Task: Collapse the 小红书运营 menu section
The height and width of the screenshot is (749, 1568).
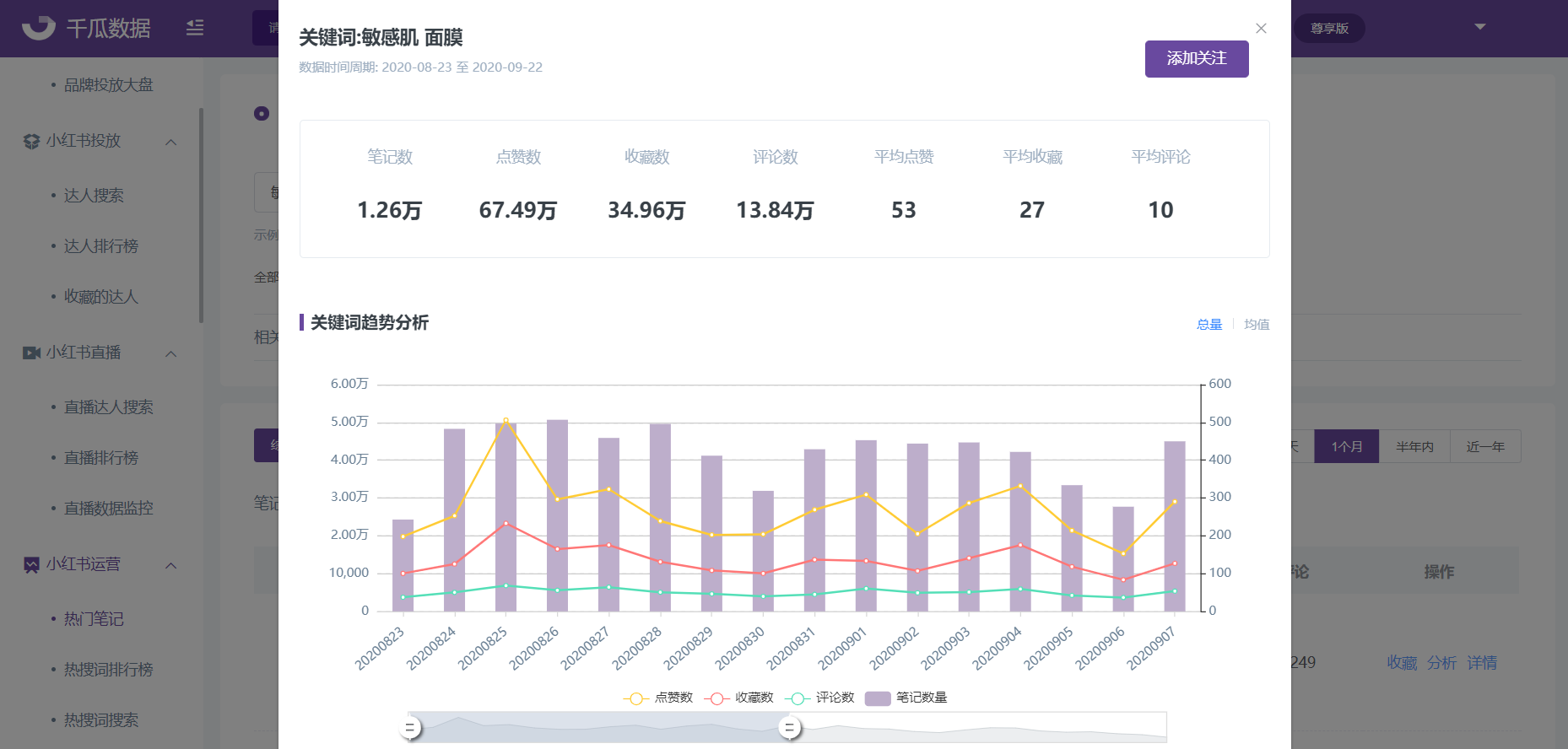Action: pos(171,565)
